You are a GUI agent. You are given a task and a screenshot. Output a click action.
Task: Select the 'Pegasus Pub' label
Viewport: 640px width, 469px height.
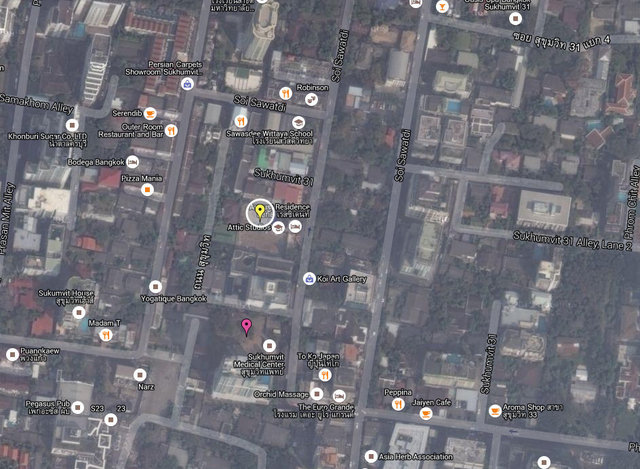48,404
